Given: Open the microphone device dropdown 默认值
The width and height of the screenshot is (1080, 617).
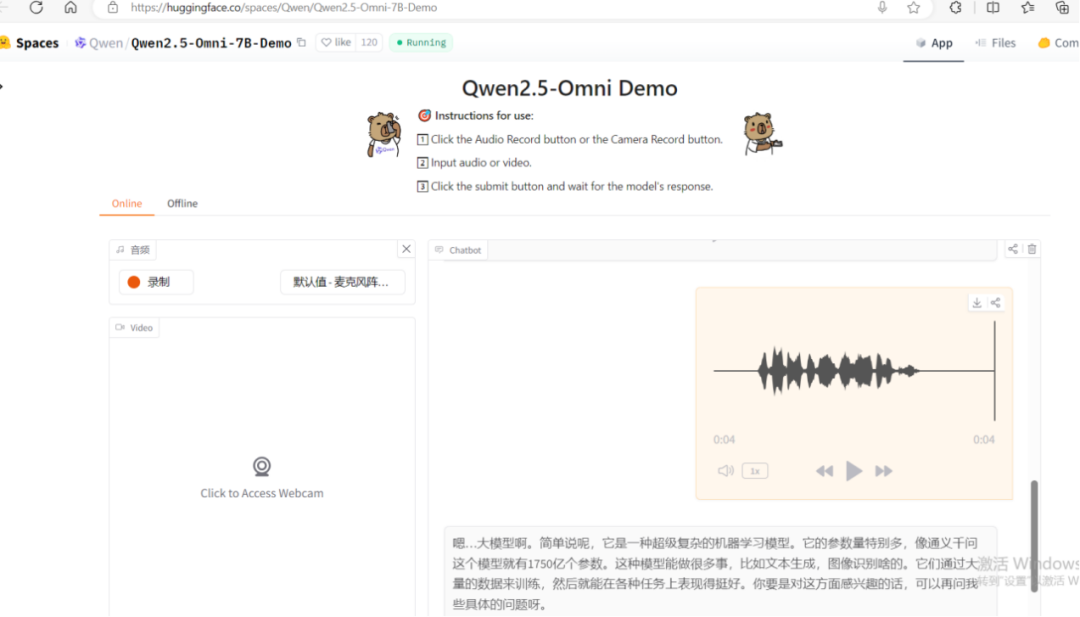Looking at the screenshot, I should point(342,282).
